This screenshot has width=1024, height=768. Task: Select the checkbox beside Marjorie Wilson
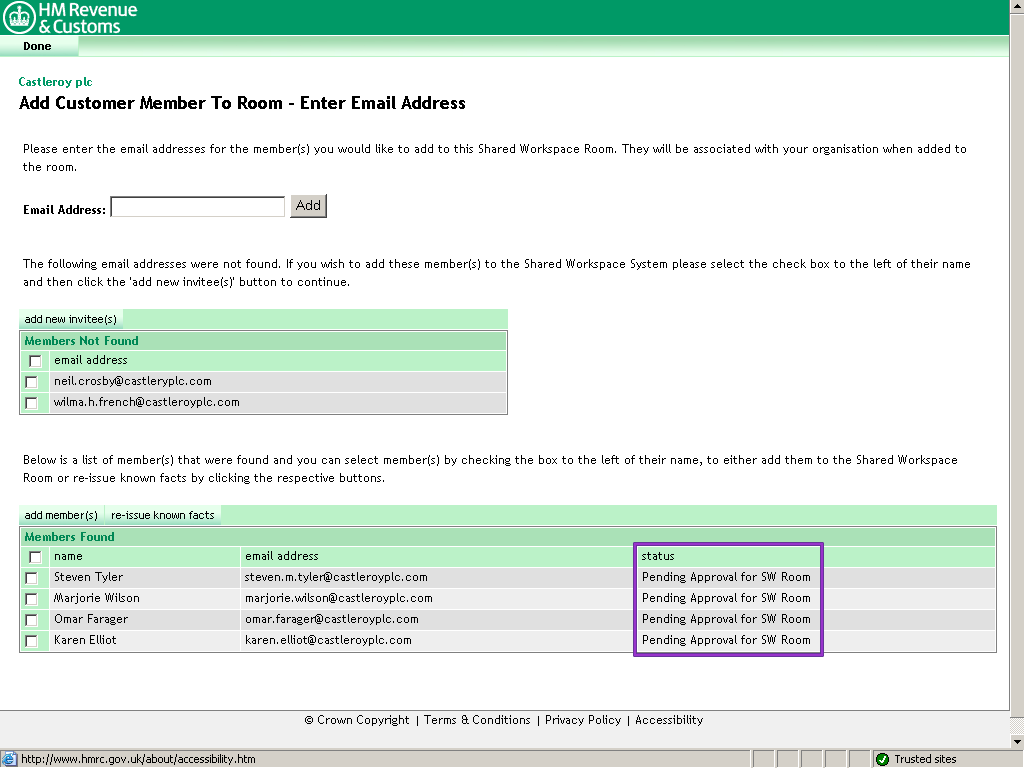tap(32, 599)
